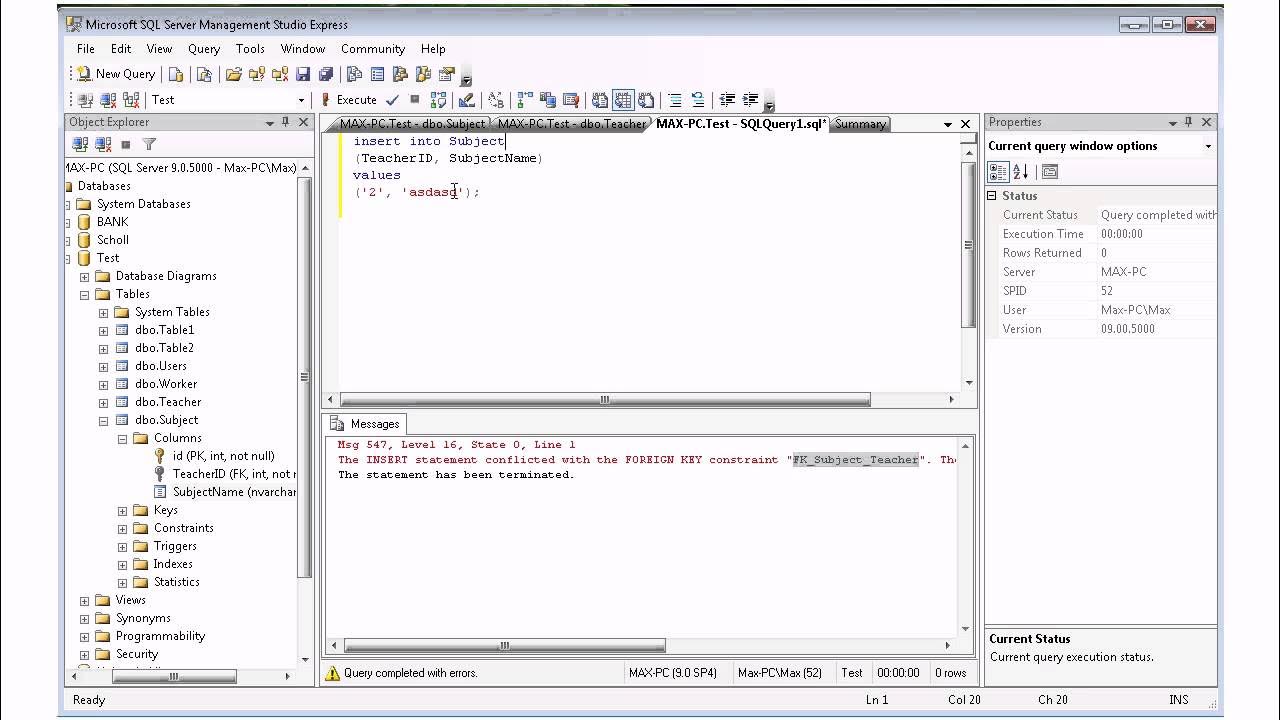Click the Object Explorer vertical scrollbar thumb
The width and height of the screenshot is (1280, 720).
pos(305,377)
